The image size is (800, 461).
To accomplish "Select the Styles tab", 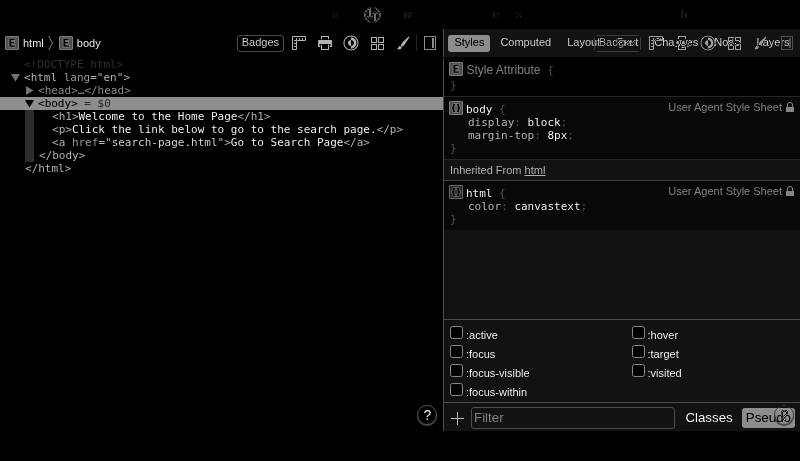I will [469, 42].
